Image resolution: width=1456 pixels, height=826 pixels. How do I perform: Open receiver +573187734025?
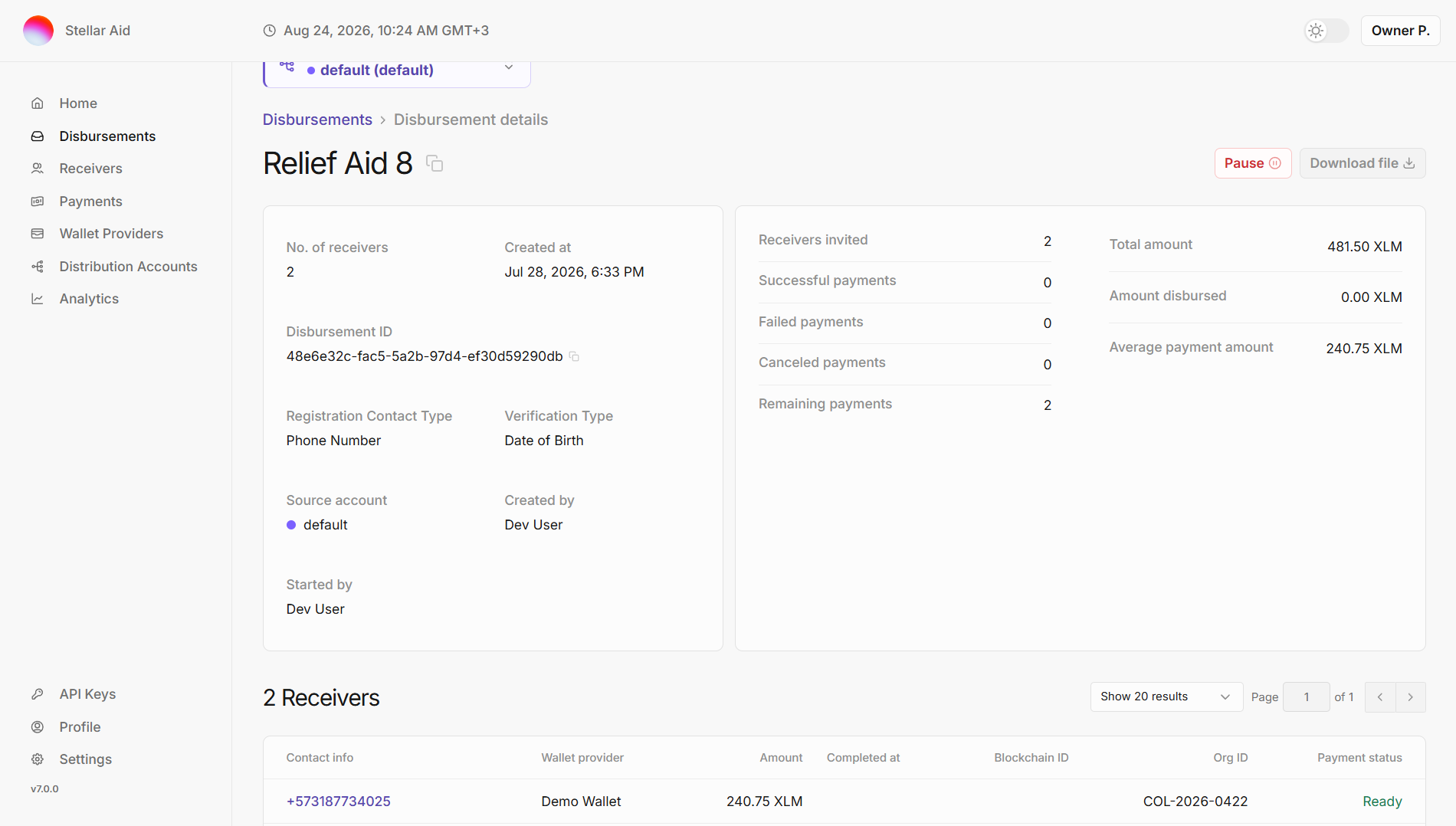(x=338, y=801)
